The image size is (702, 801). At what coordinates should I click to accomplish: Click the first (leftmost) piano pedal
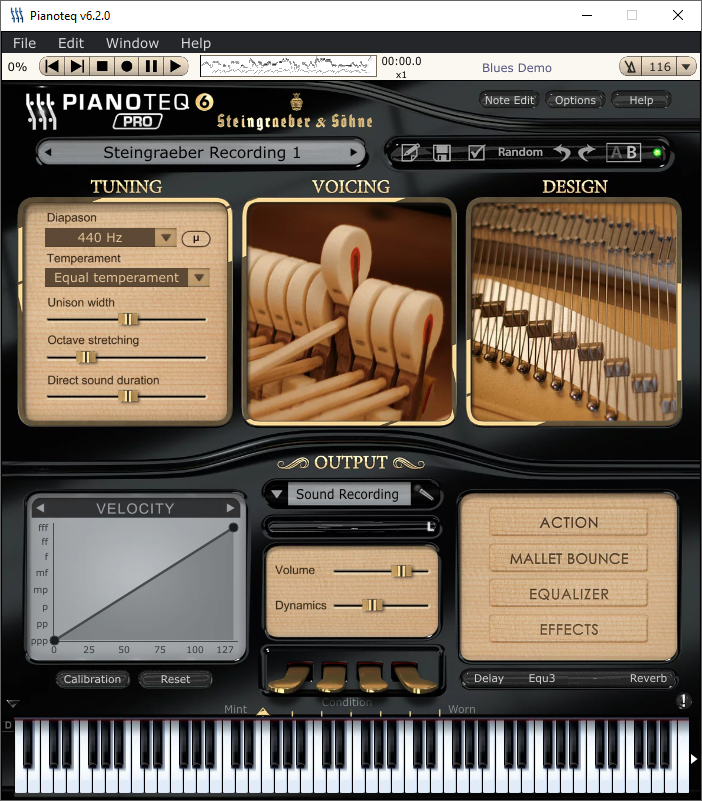click(290, 678)
